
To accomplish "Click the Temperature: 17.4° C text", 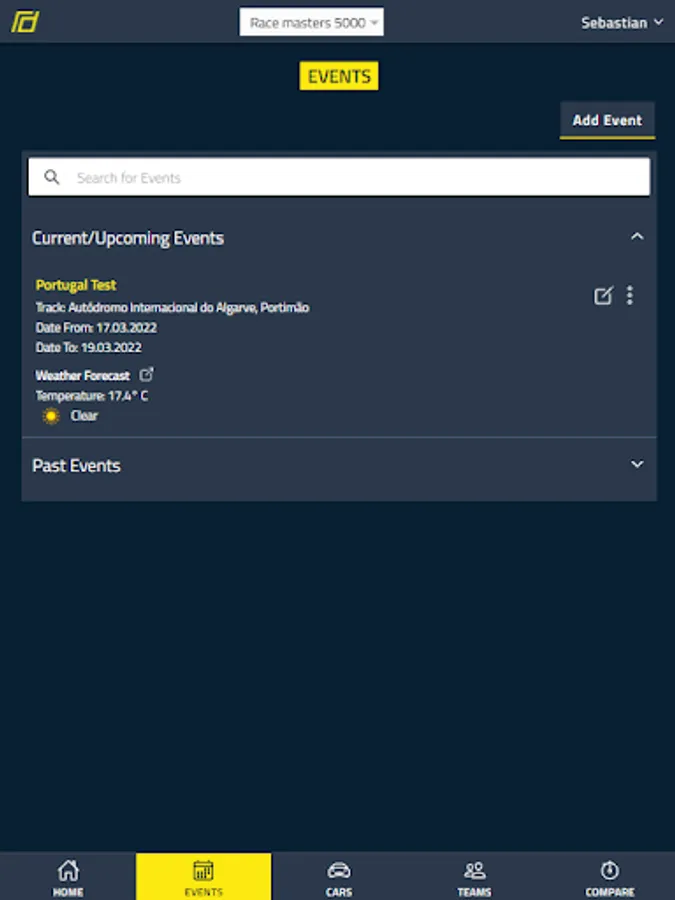I will click(x=92, y=395).
